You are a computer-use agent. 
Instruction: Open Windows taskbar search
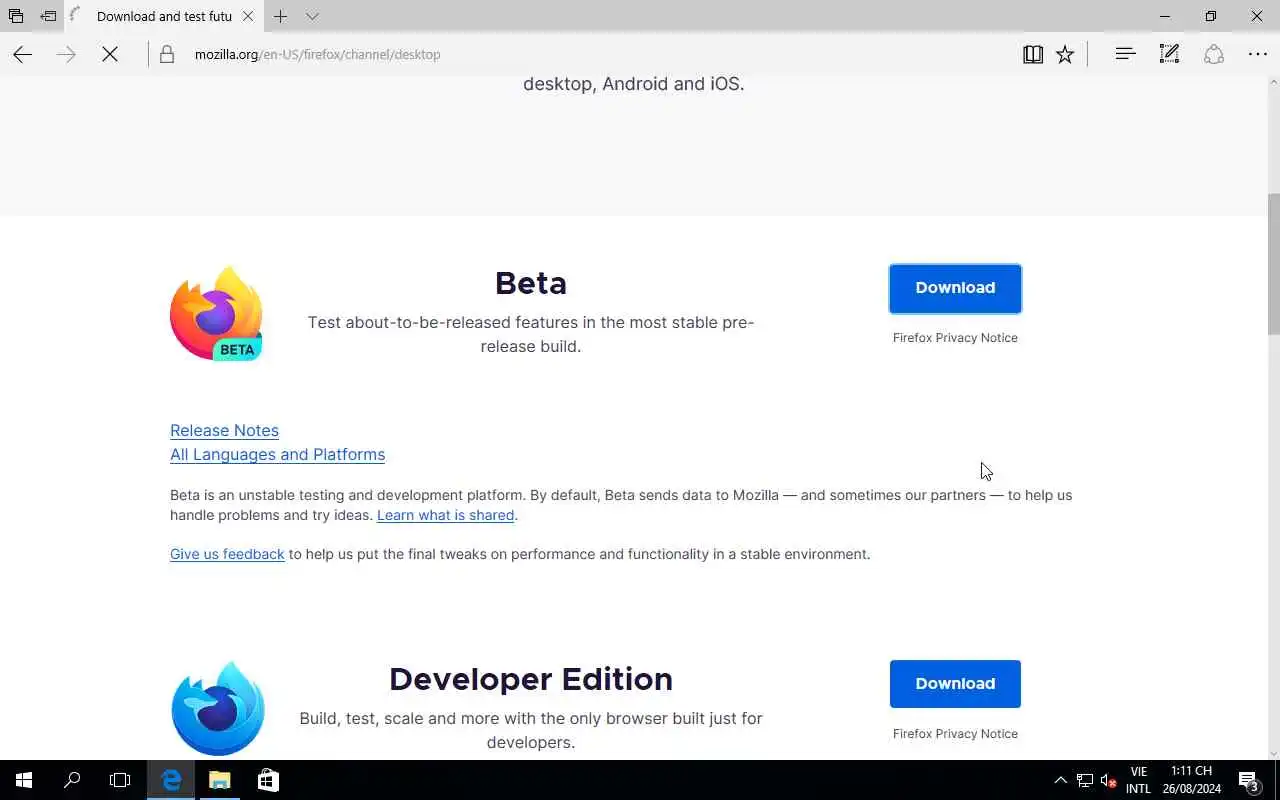pyautogui.click(x=72, y=780)
